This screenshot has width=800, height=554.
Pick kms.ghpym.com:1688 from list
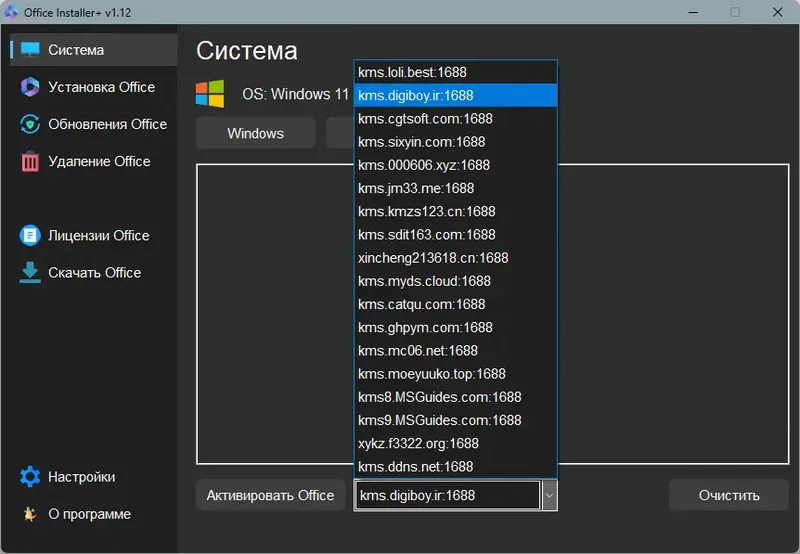pos(456,328)
